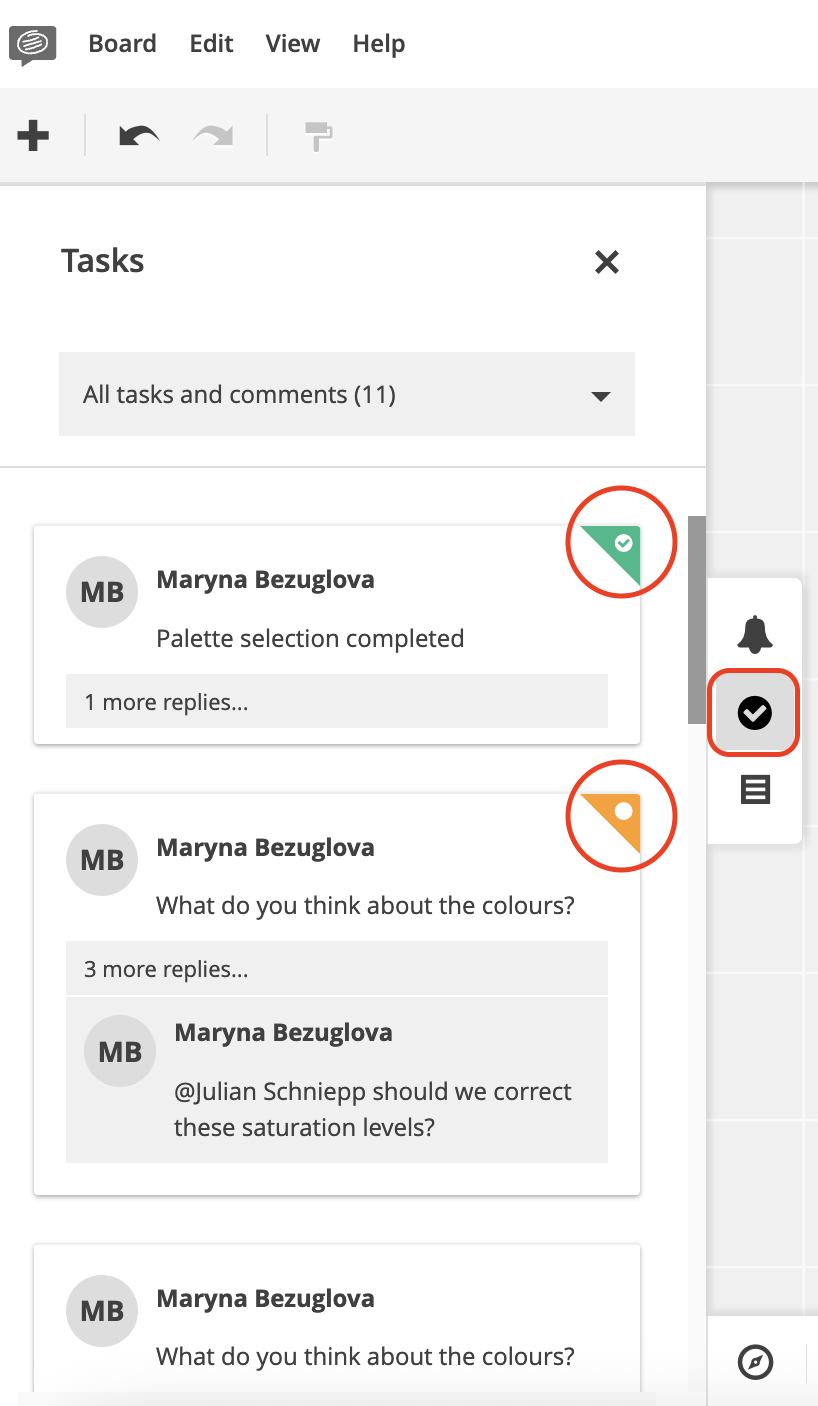Close the Tasks panel
Screen dimensions: 818x1406
[x=607, y=262]
